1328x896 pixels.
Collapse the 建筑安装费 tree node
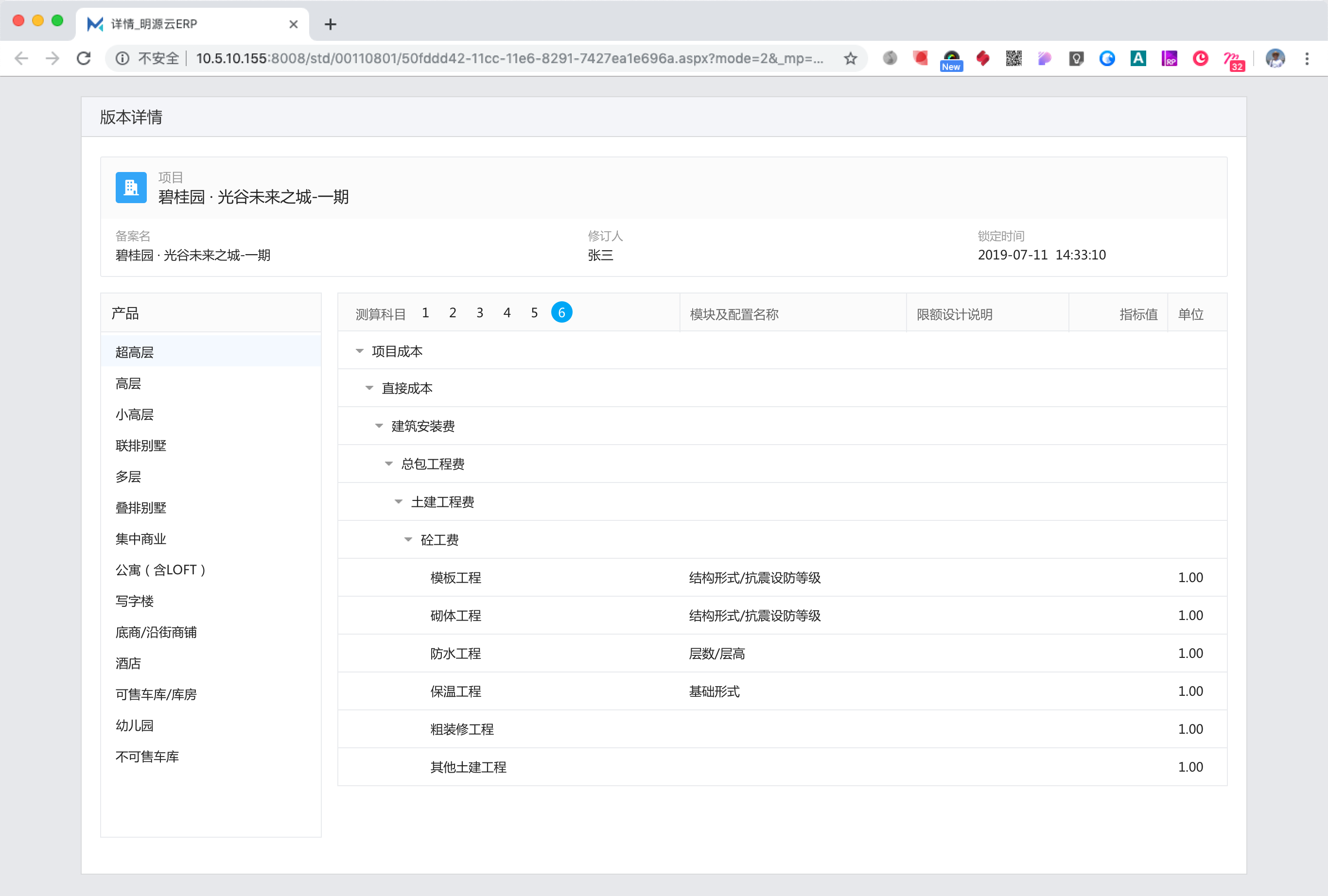pos(379,426)
